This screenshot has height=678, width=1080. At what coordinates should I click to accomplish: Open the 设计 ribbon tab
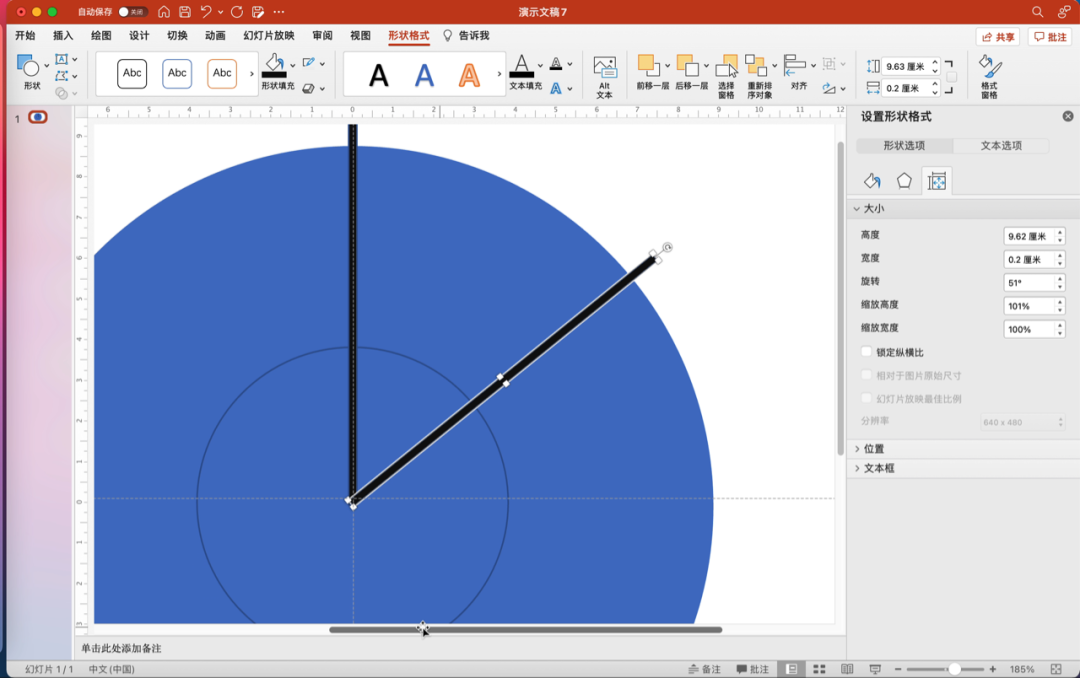point(139,35)
